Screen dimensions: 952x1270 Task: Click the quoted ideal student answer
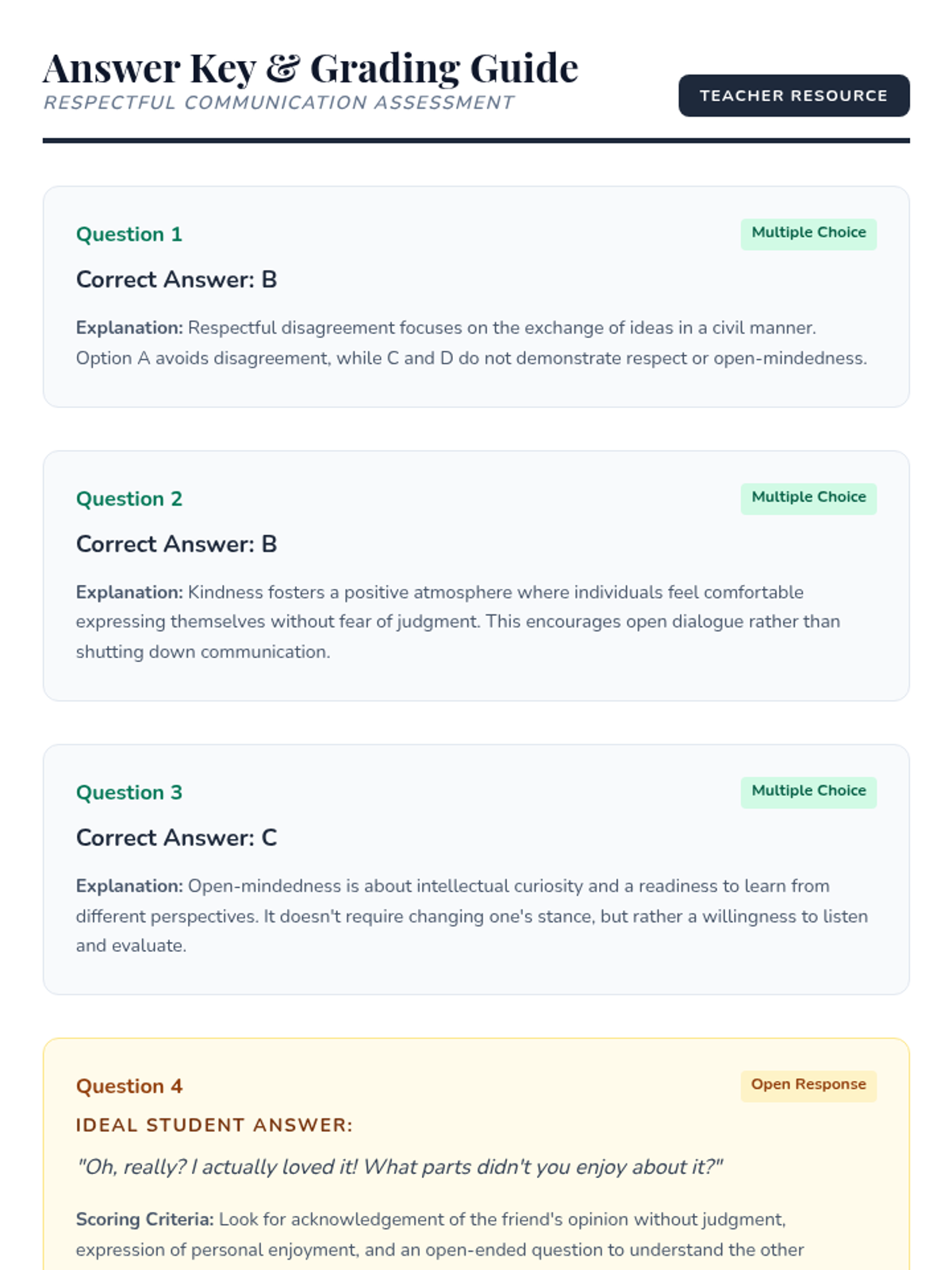[399, 1167]
